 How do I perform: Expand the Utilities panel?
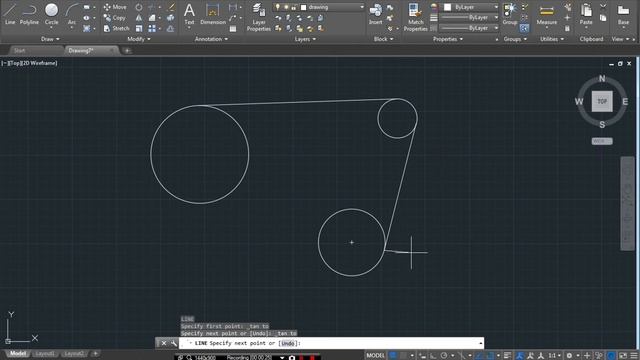tap(552, 39)
